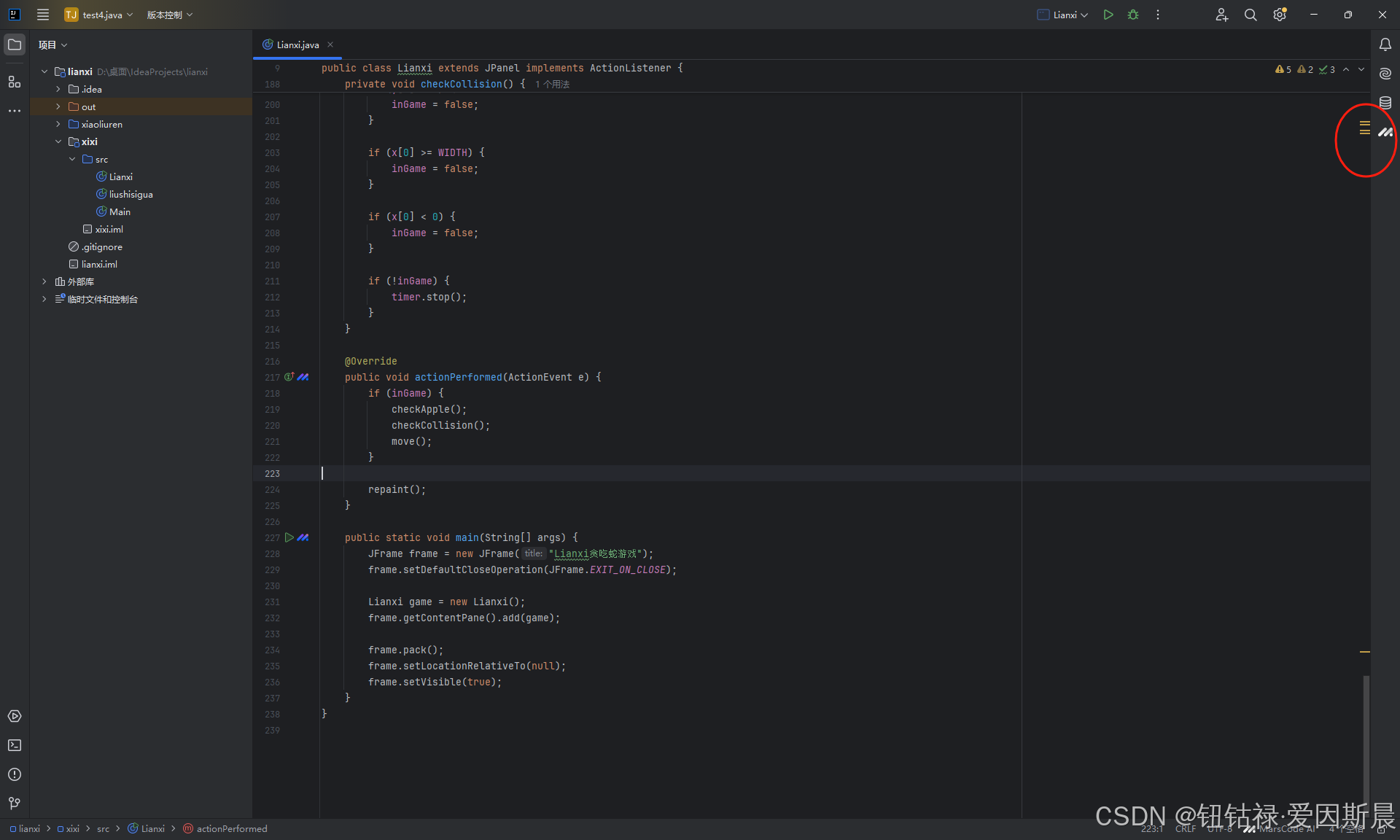The width and height of the screenshot is (1400, 840).
Task: Open the Notifications bell panel
Action: coord(1385,44)
